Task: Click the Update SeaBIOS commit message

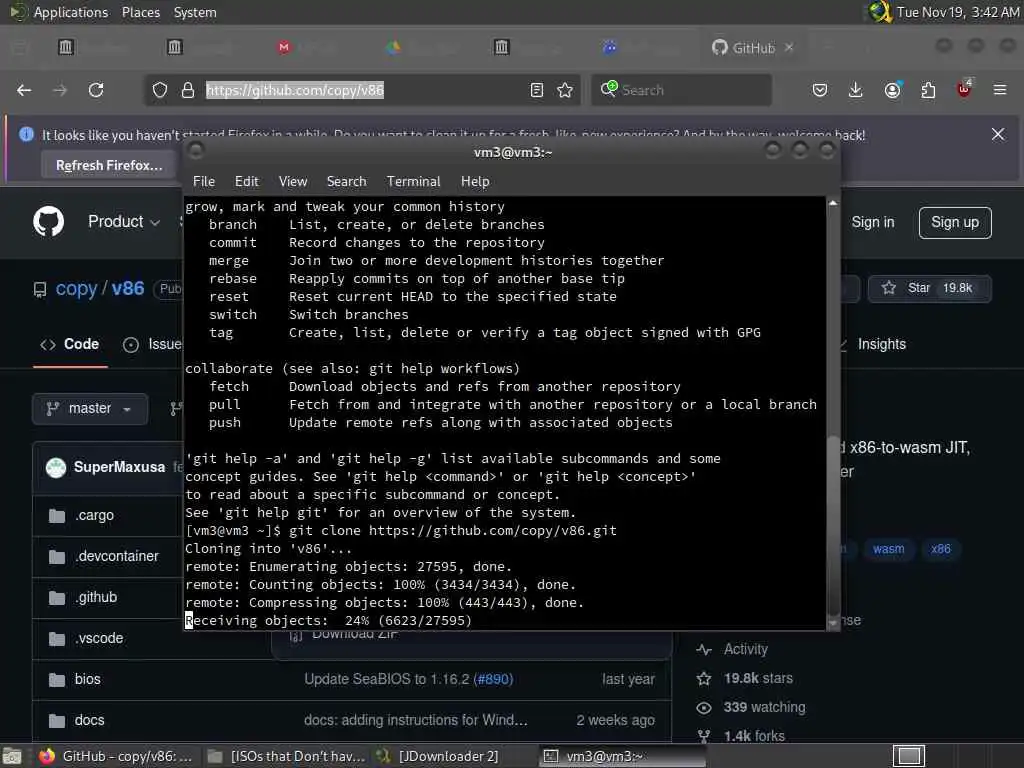Action: (x=387, y=680)
